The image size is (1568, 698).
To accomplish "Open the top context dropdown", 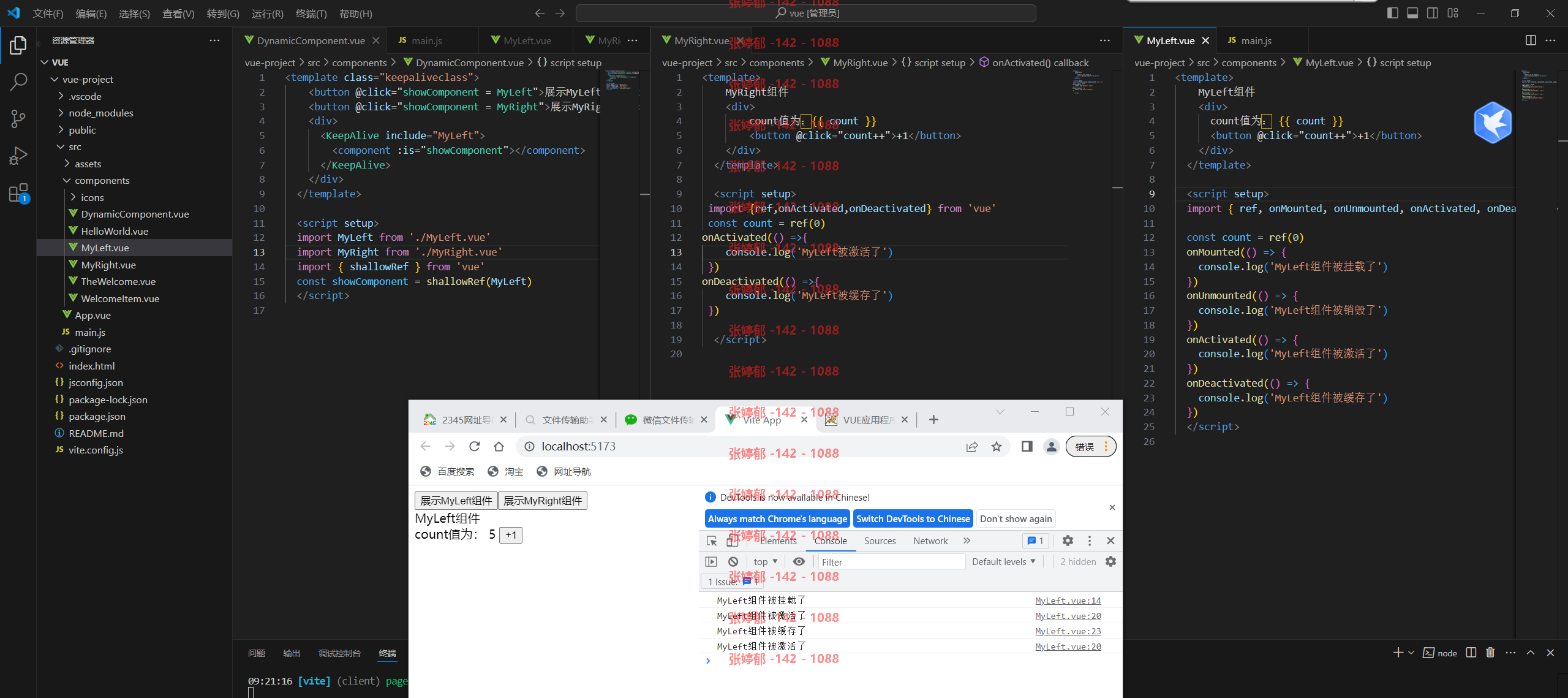I will pos(766,561).
